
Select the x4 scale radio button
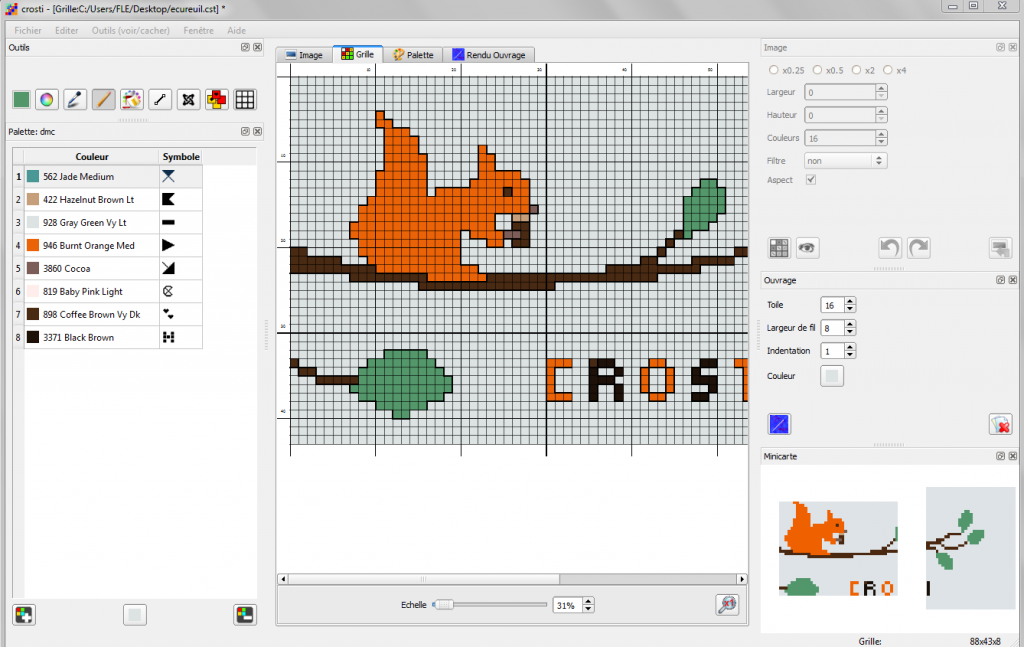click(x=888, y=70)
